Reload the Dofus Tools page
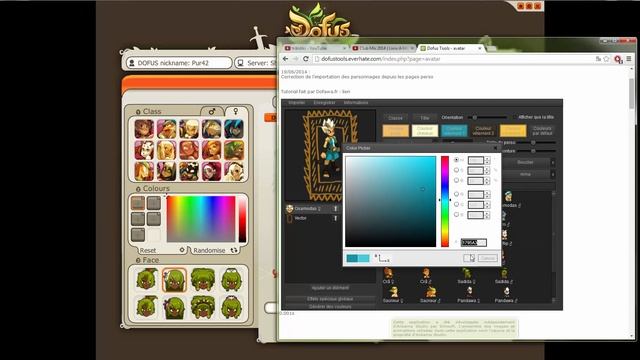The height and width of the screenshot is (360, 640). tap(305, 59)
